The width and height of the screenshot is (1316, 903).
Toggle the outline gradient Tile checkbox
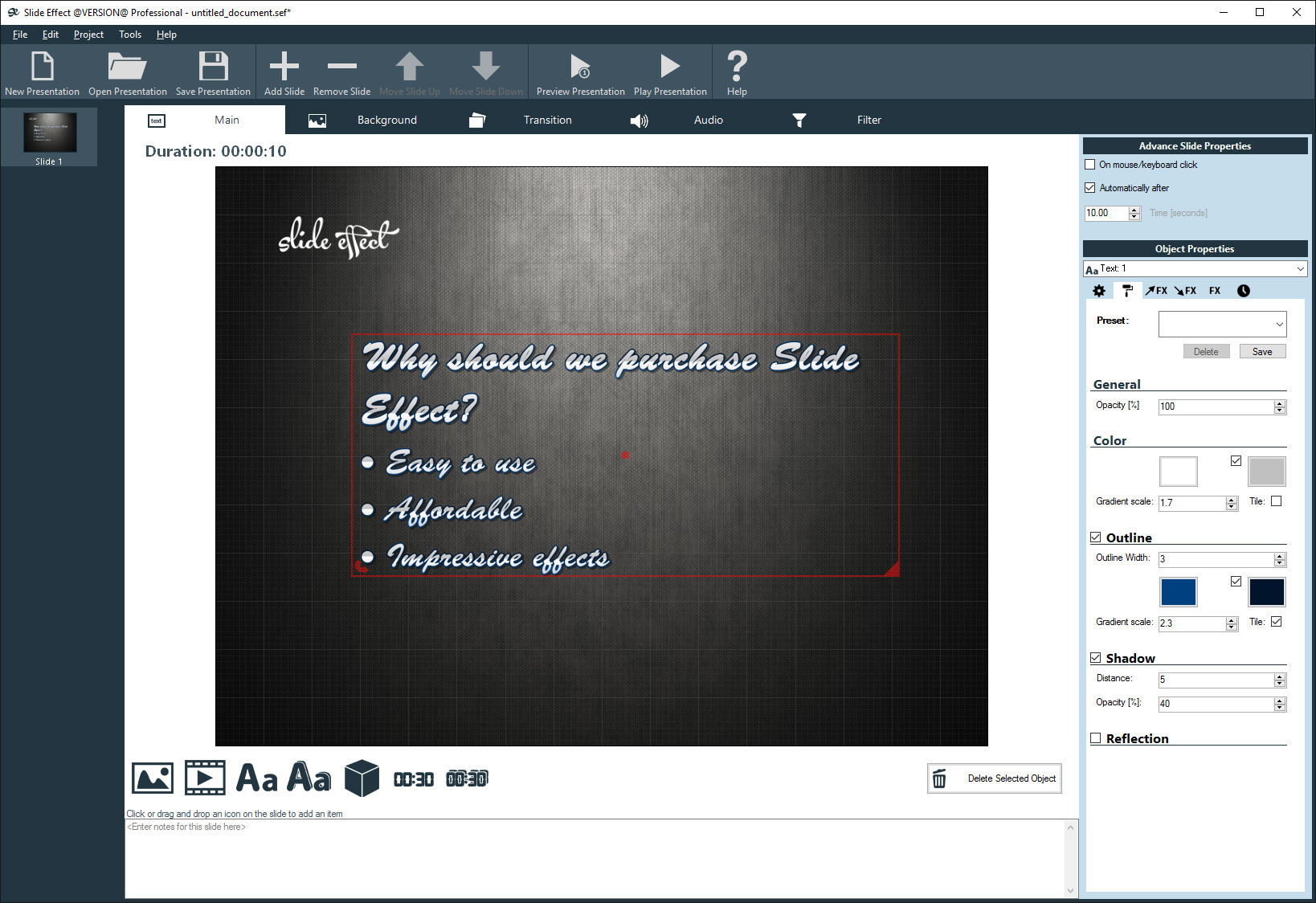click(1276, 621)
